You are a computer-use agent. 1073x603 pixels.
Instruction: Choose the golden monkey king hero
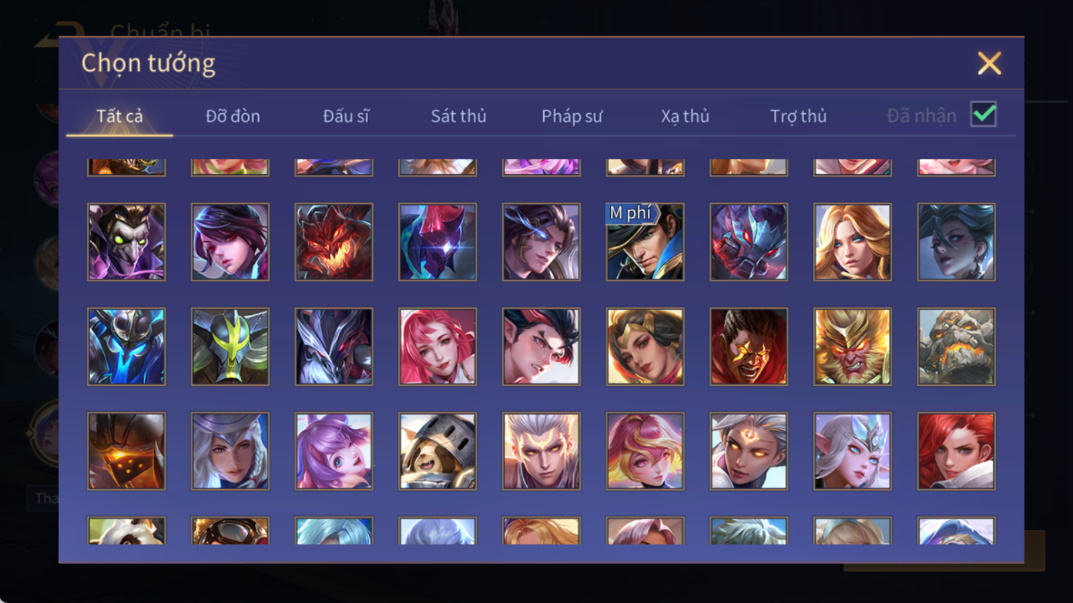pos(852,346)
